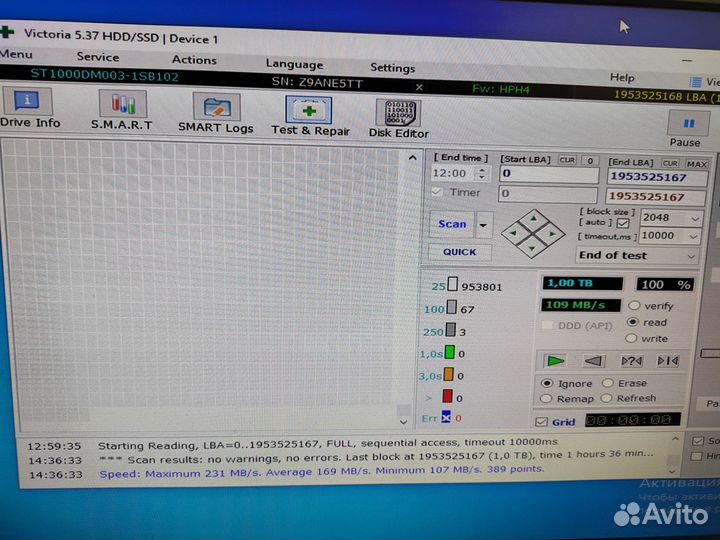Image resolution: width=720 pixels, height=540 pixels.
Task: Toggle the Timer checkbox
Action: [436, 192]
